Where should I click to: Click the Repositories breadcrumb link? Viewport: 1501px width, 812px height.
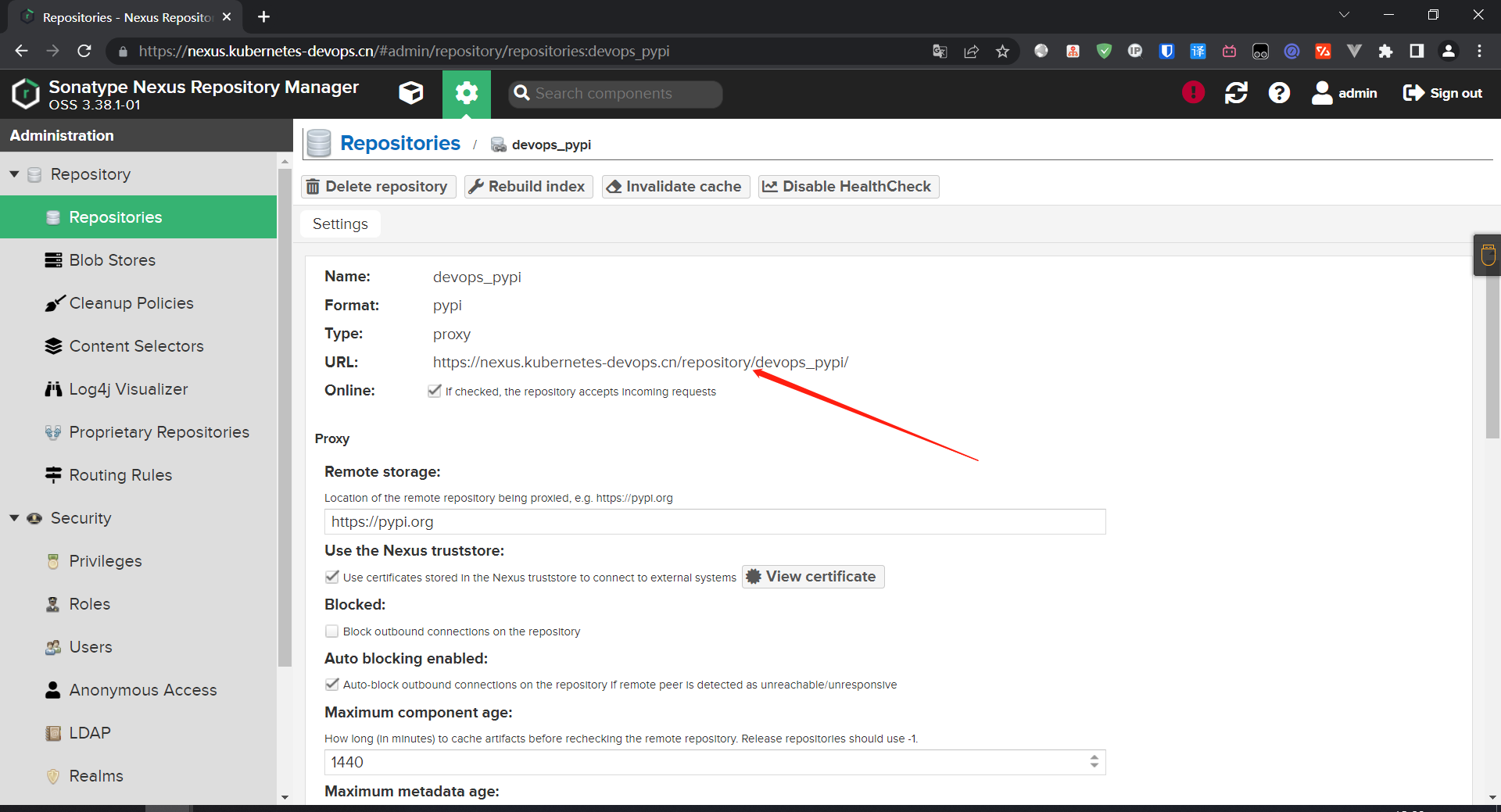400,144
